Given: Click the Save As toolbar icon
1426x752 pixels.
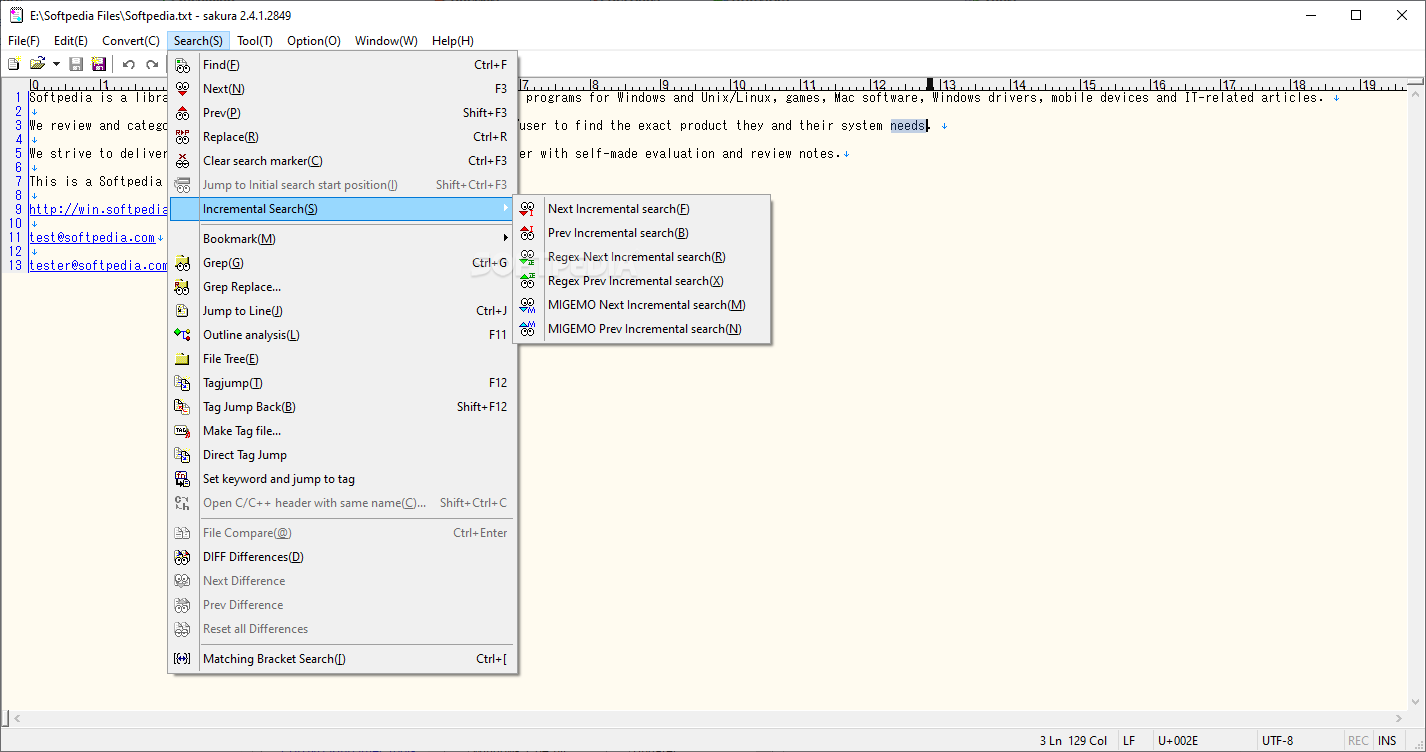Looking at the screenshot, I should point(99,64).
